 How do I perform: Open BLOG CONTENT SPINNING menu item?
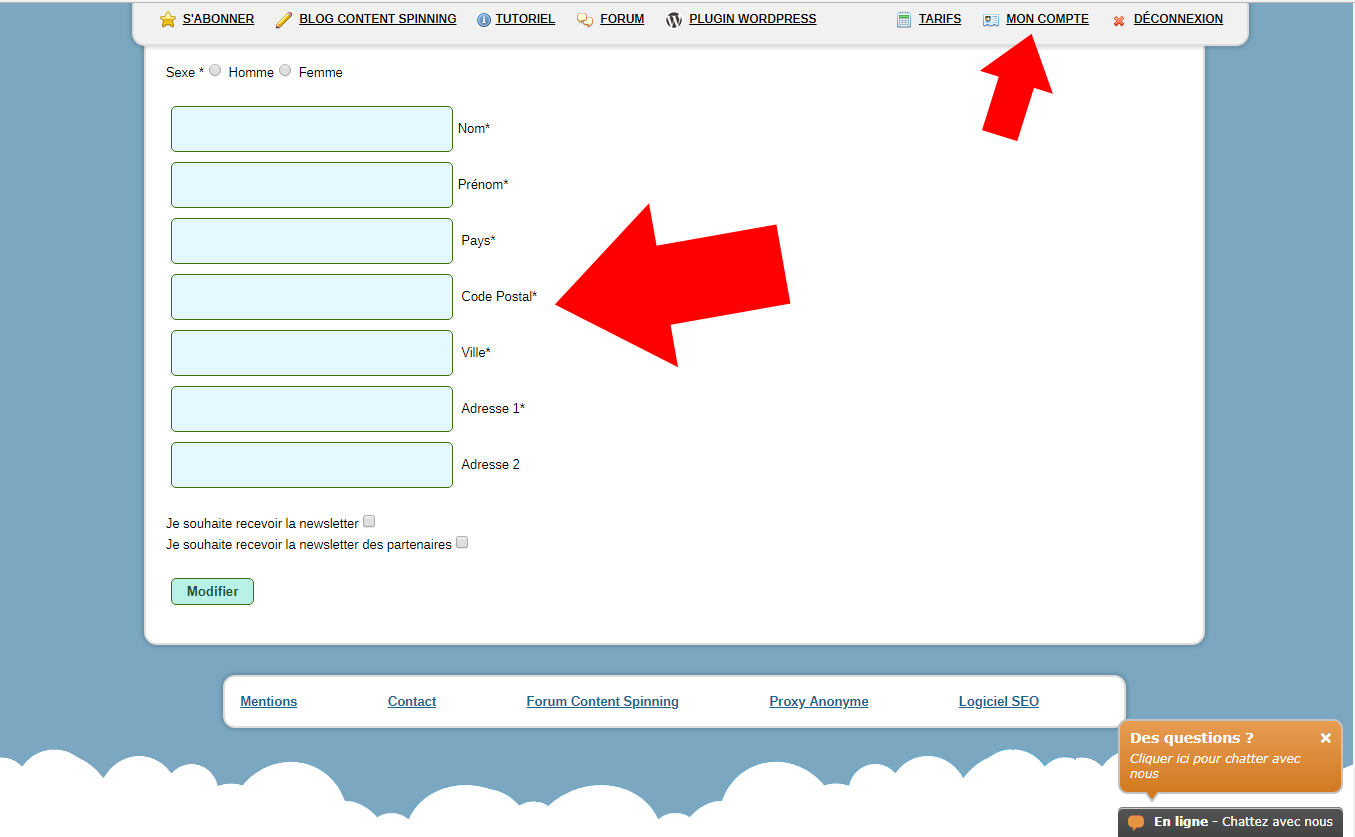(x=378, y=19)
